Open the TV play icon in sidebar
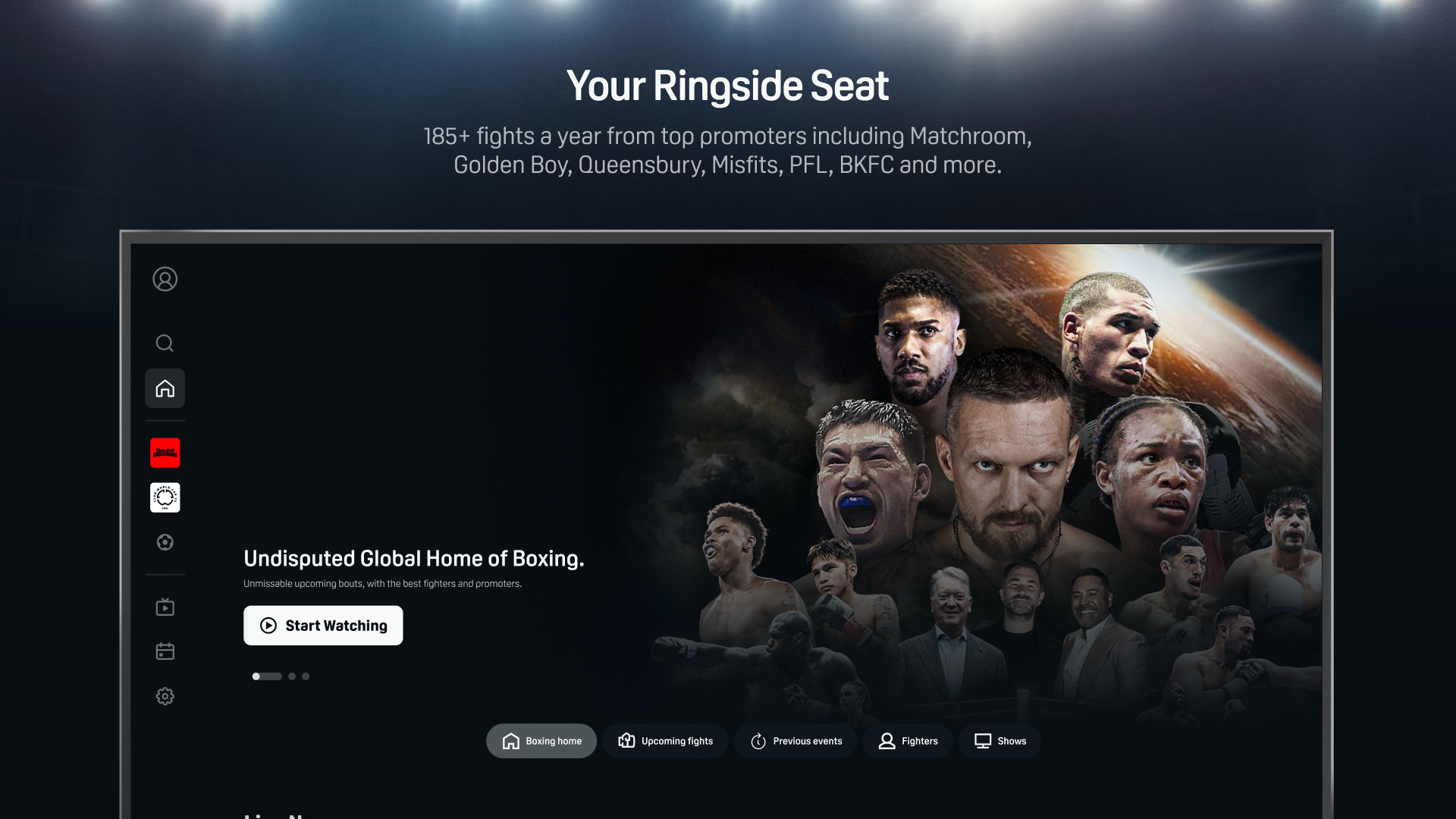The width and height of the screenshot is (1456, 819). (x=165, y=607)
